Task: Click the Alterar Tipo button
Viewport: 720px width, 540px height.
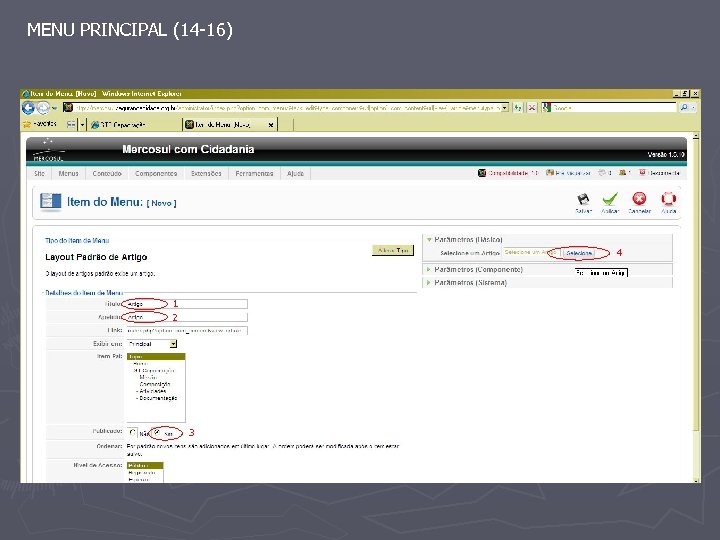Action: [393, 250]
